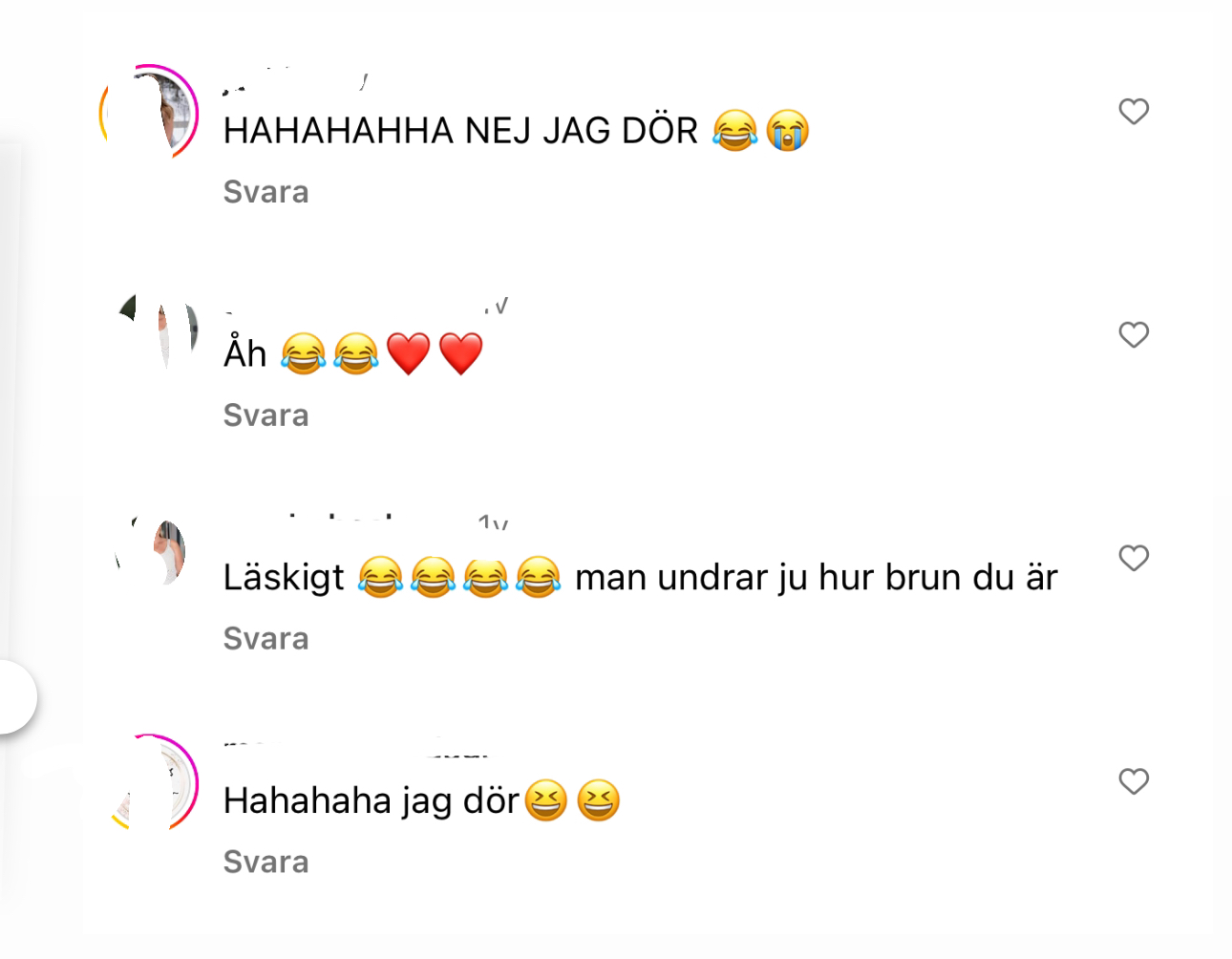Image resolution: width=1232 pixels, height=959 pixels.
Task: Click the text "man undrar ju hur brun du är"
Action: (817, 578)
